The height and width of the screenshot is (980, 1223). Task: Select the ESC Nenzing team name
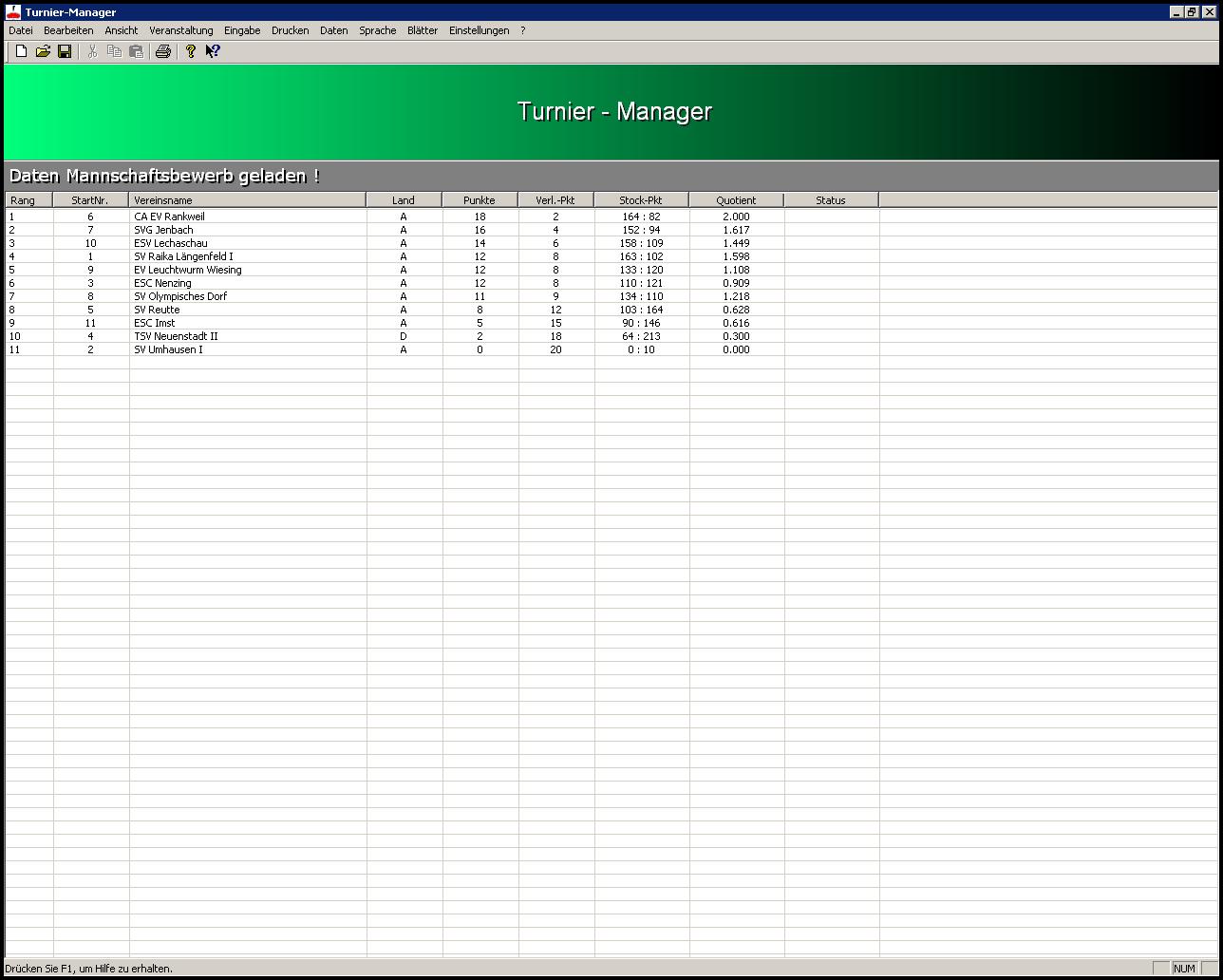162,283
